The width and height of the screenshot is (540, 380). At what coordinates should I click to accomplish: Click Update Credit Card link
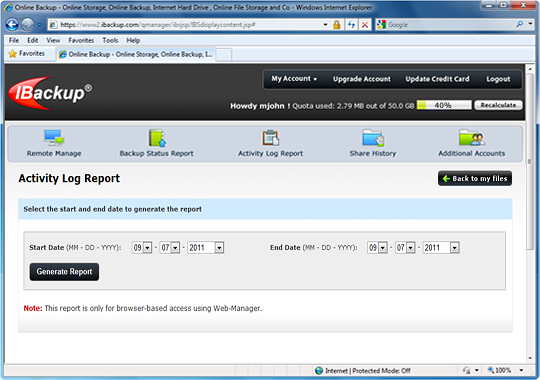[437, 79]
